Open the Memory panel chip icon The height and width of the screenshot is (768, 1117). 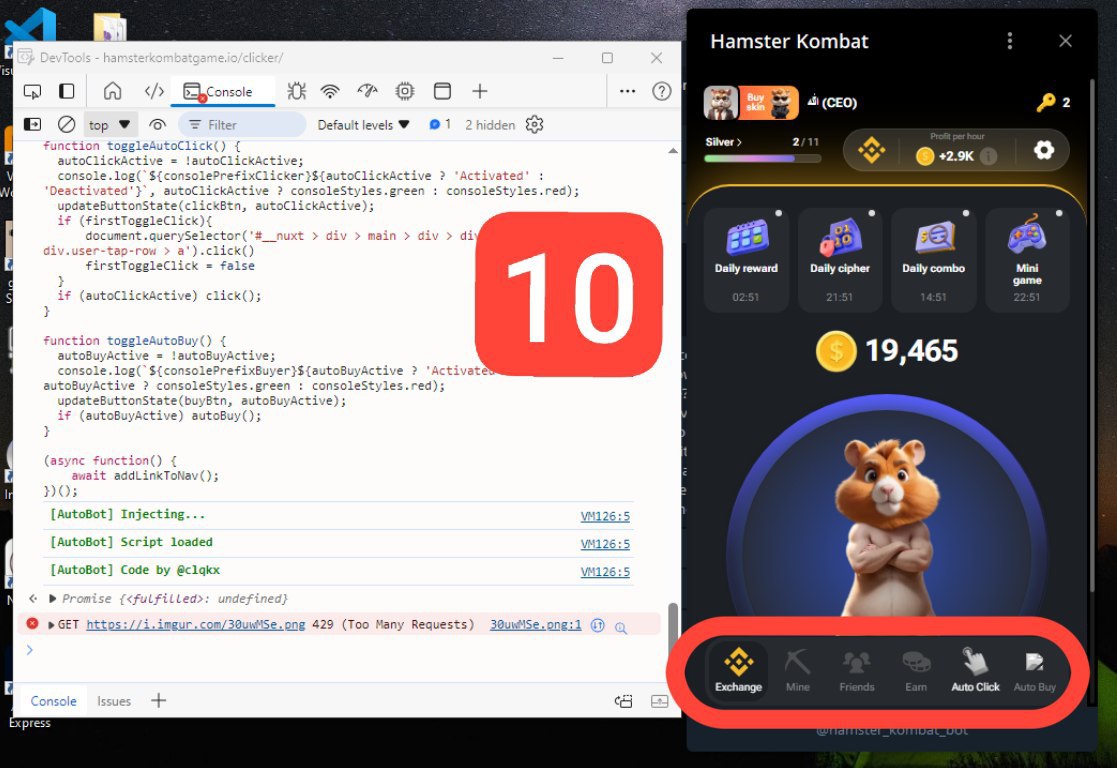405,91
